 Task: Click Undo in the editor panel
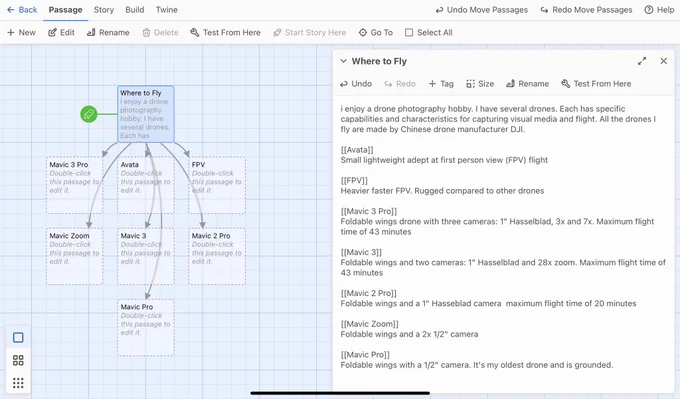356,84
